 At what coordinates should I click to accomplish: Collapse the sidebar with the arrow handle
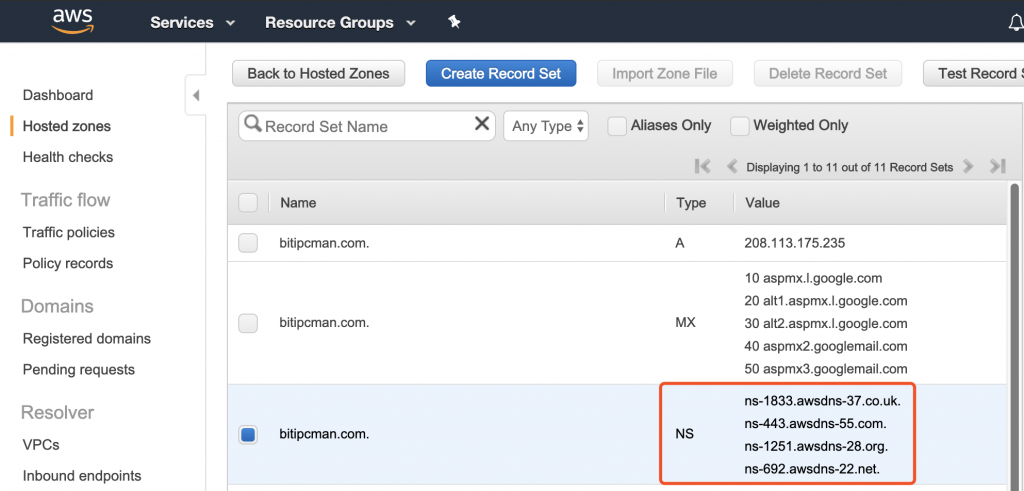pos(195,96)
